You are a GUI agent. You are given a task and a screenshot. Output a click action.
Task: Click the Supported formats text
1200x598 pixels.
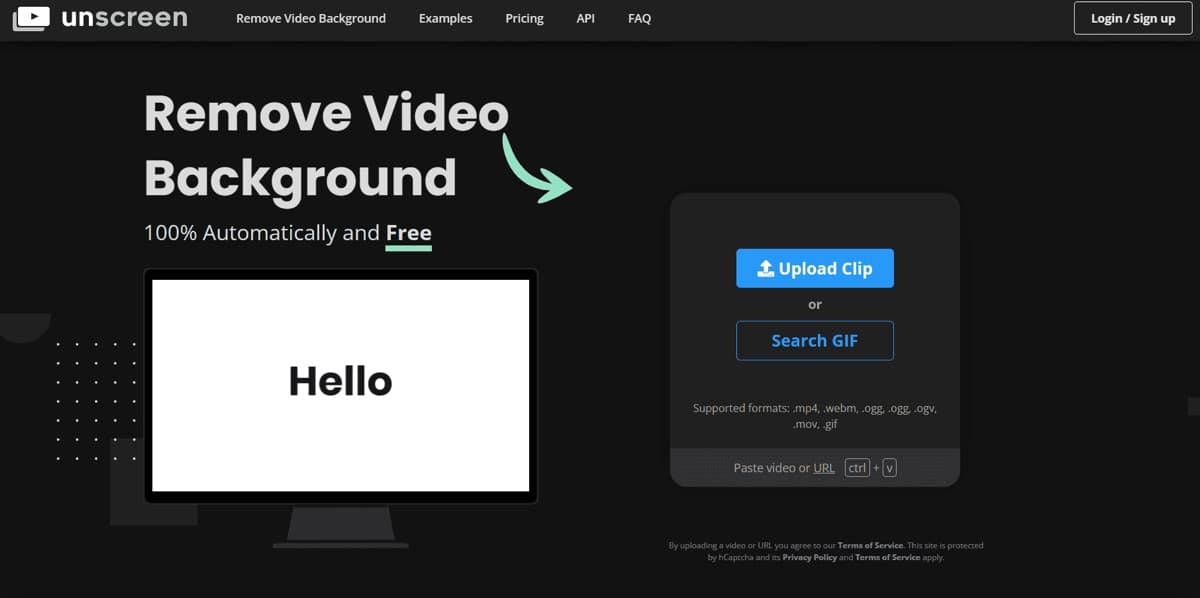coord(815,416)
